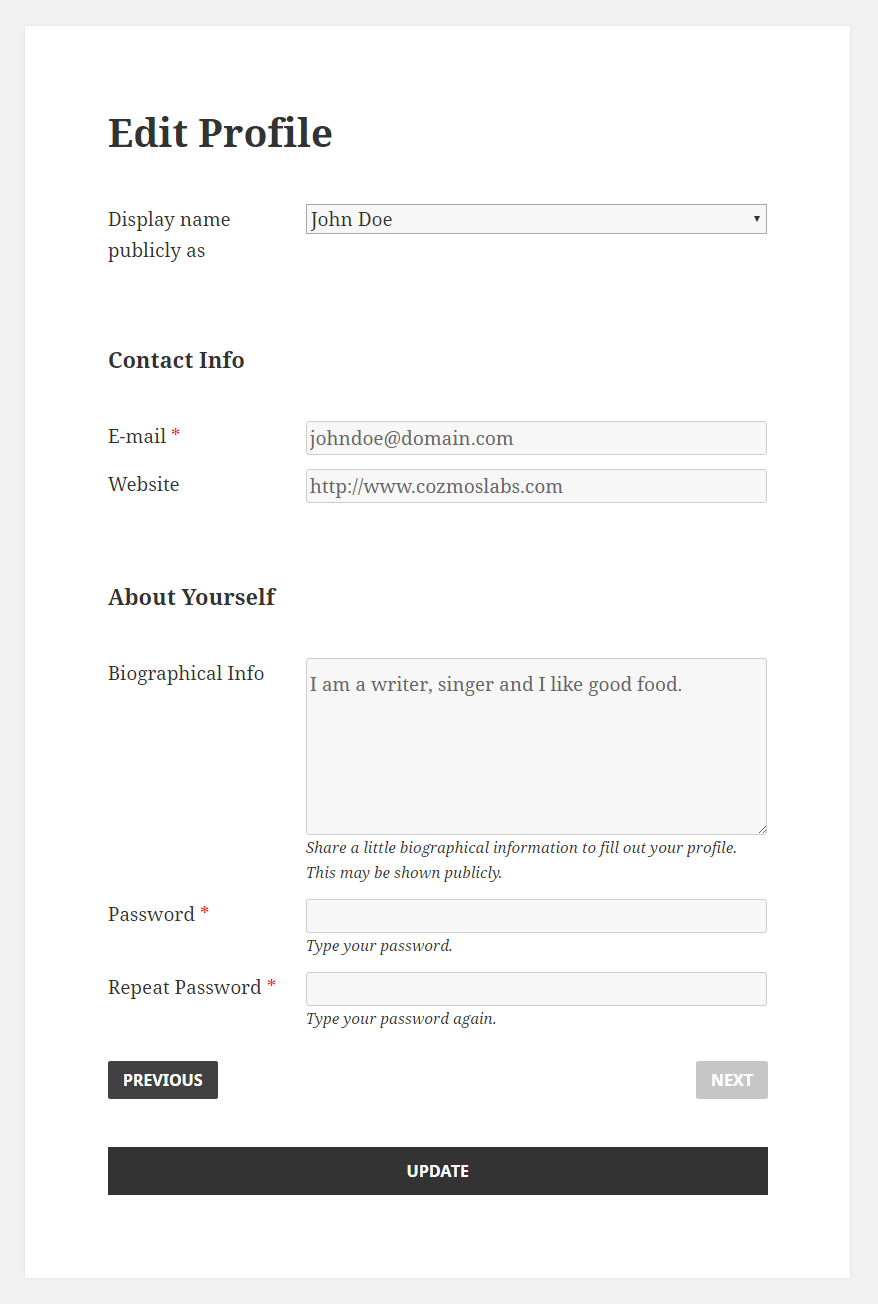Image resolution: width=878 pixels, height=1304 pixels.
Task: Go back with the Previous button
Action: 163,1080
